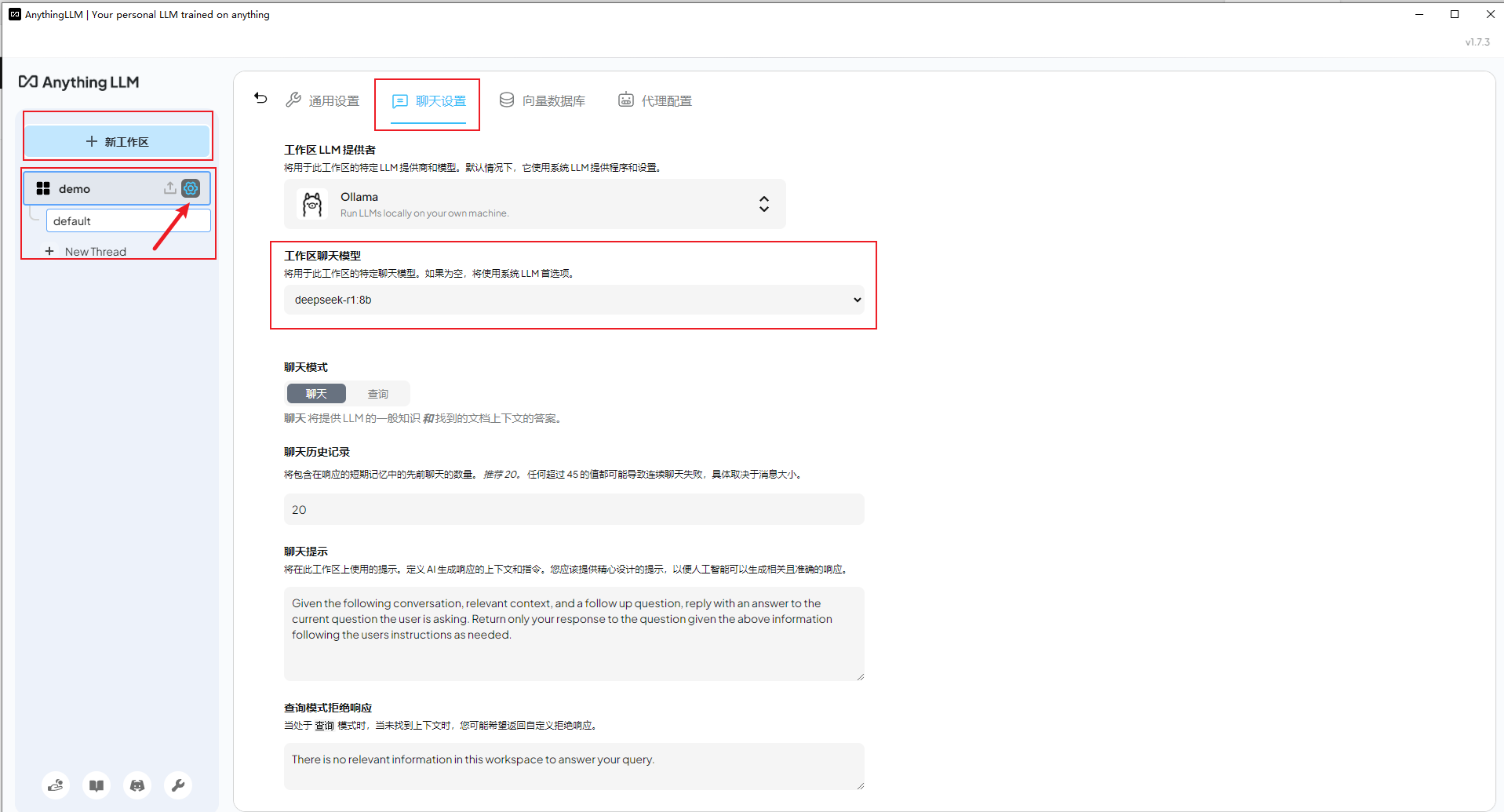Click the Anything LLM logo
1504x812 pixels.
[x=79, y=82]
